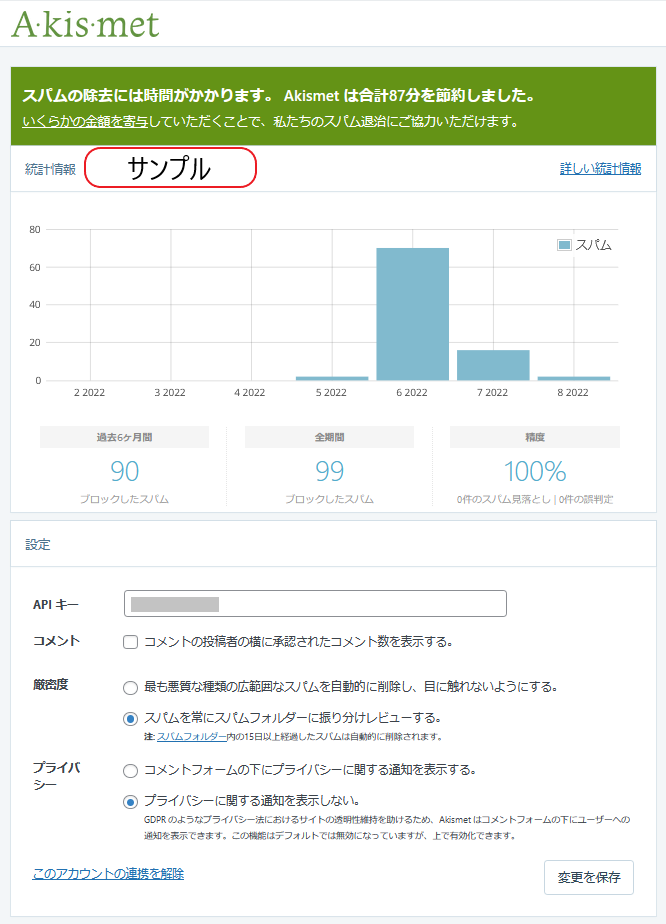Click このアカウントの連携を解除 link
666x924 pixels.
[x=108, y=874]
